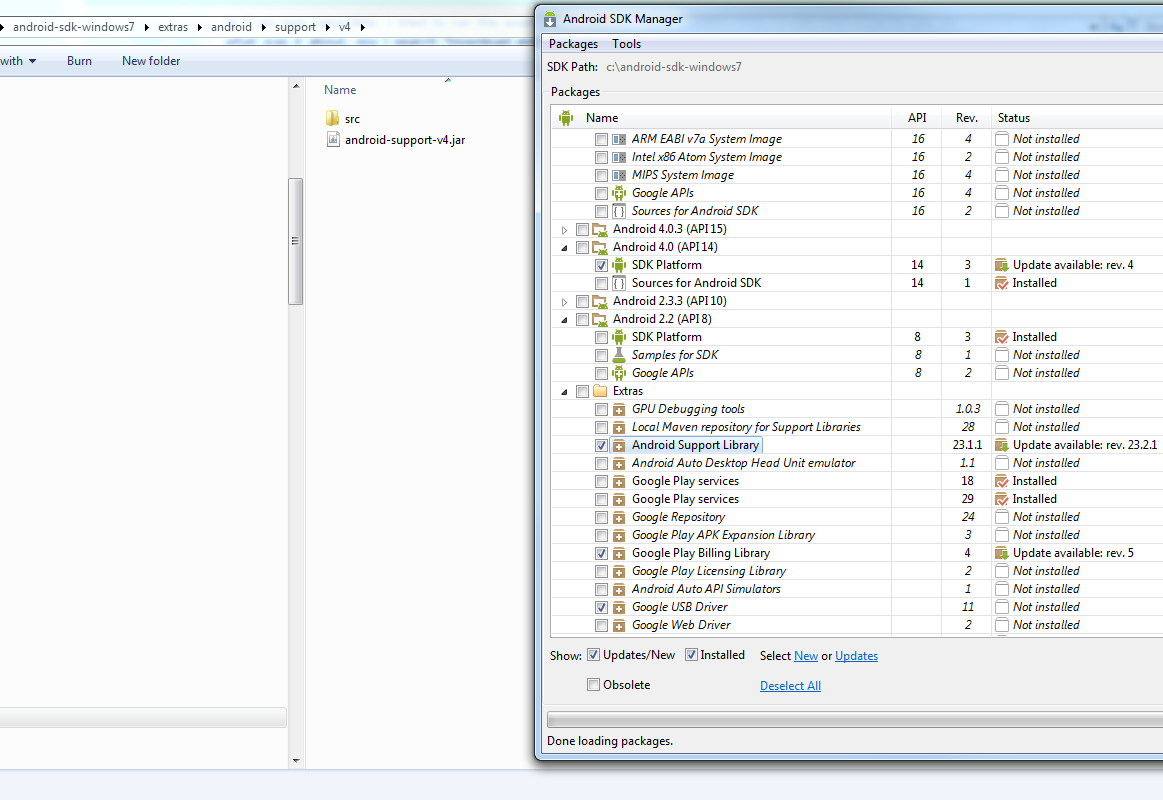Click the android icon in Name column header

click(x=567, y=117)
